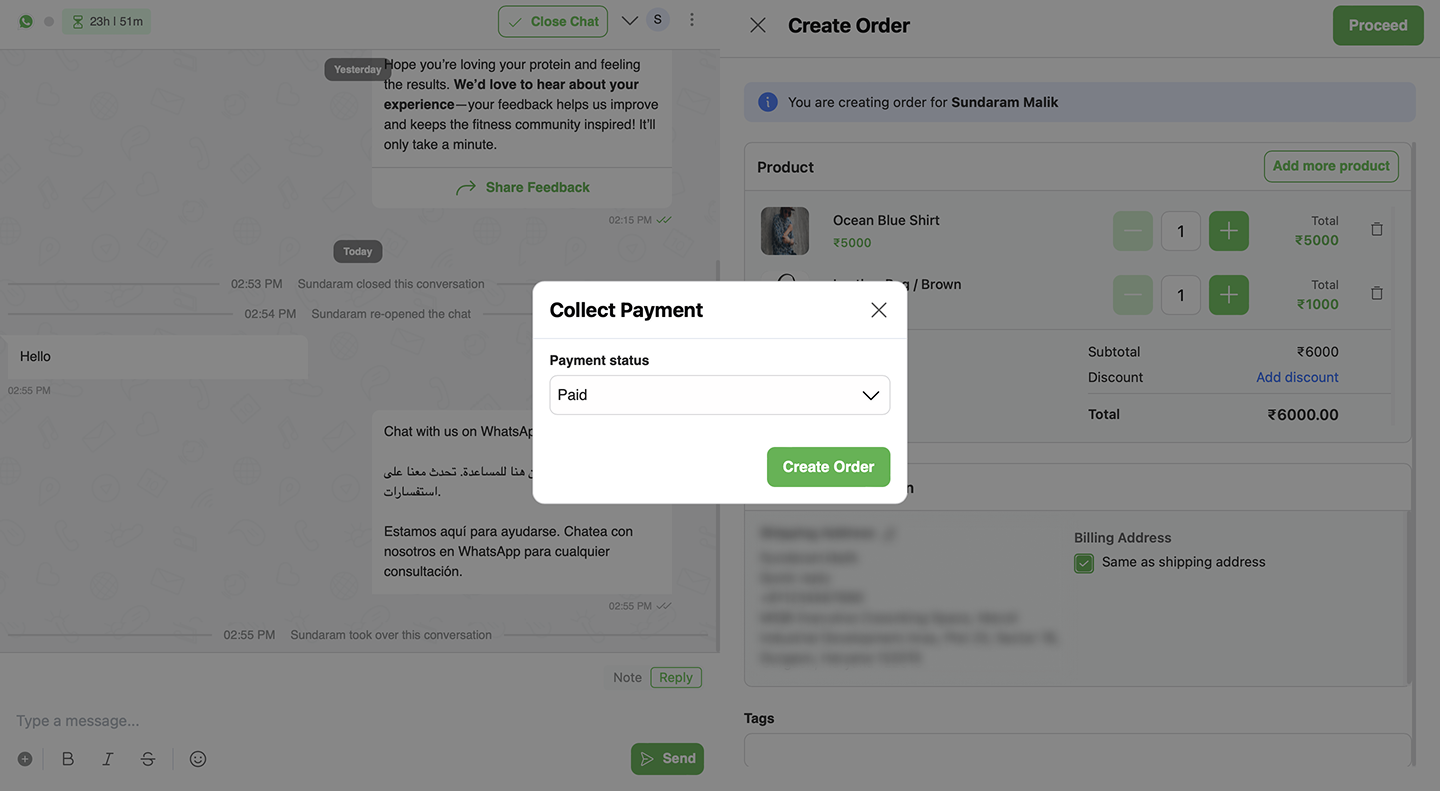Click the Ocean Blue Shirt thumbnail

(x=785, y=231)
